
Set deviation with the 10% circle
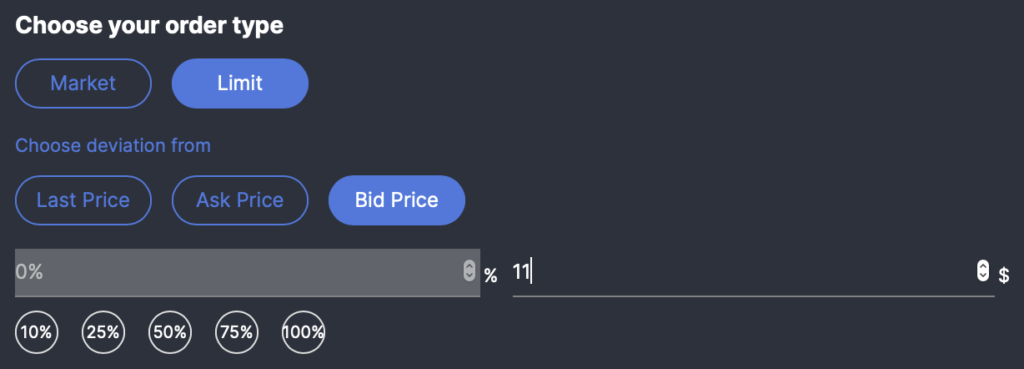[37, 332]
